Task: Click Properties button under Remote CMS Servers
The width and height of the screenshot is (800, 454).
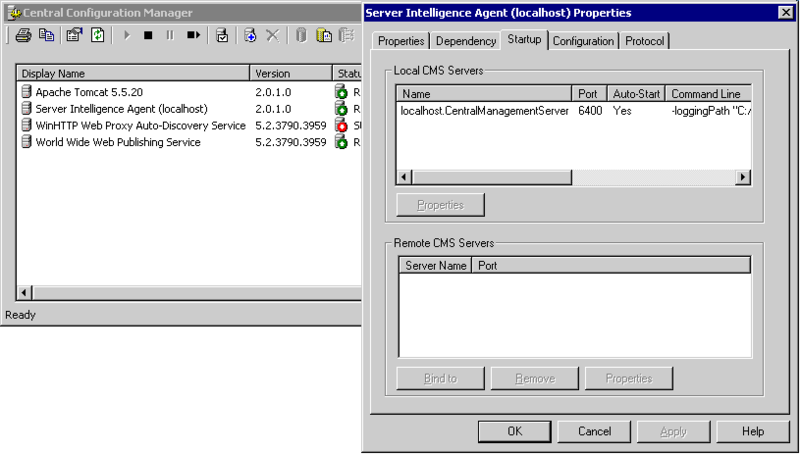Action: pos(629,379)
